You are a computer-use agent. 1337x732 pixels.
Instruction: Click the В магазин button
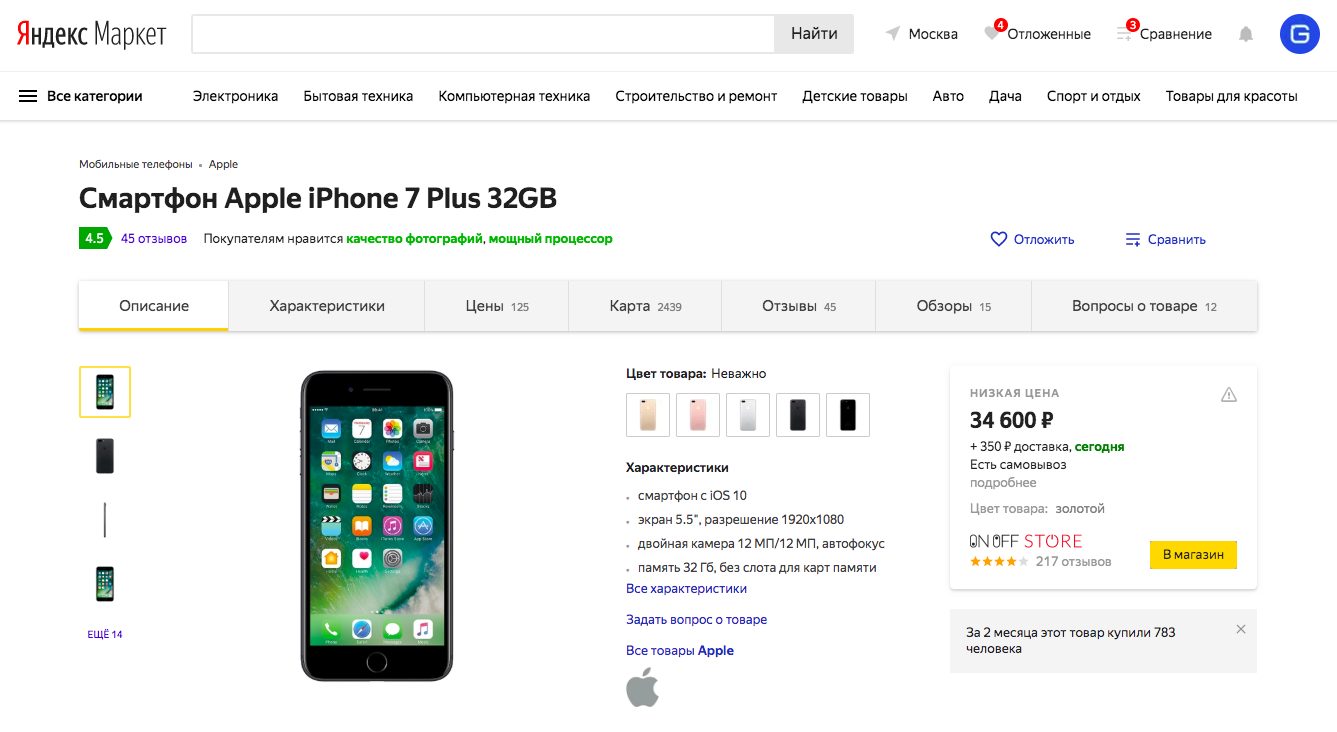pos(1193,555)
